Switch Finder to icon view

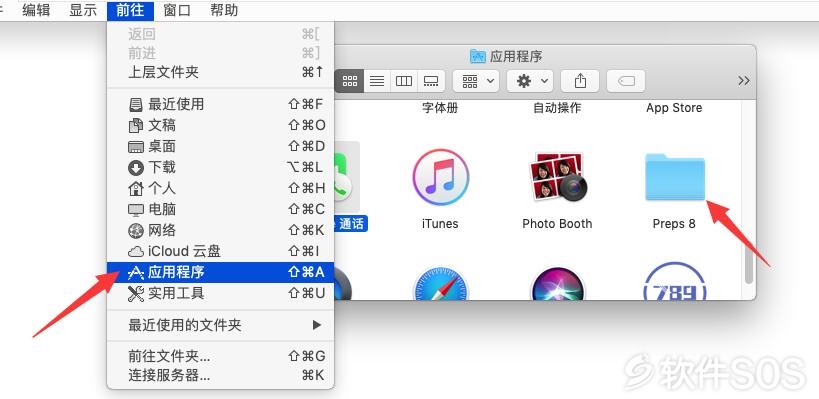[349, 81]
